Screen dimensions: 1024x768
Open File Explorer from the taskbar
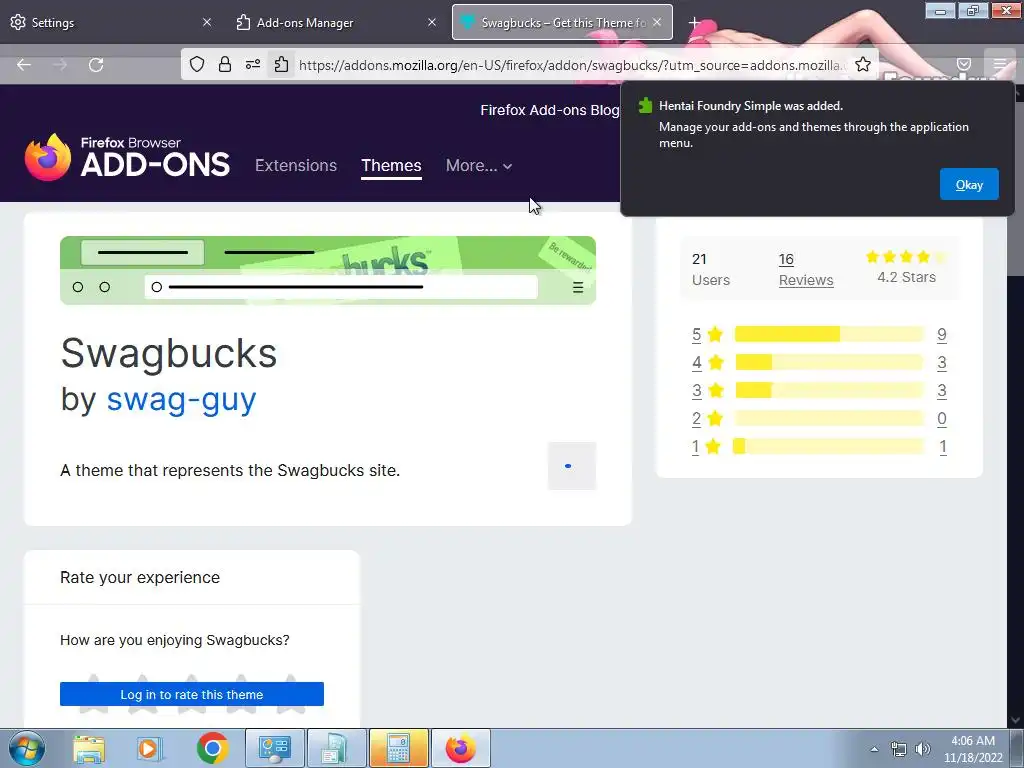[x=89, y=749]
